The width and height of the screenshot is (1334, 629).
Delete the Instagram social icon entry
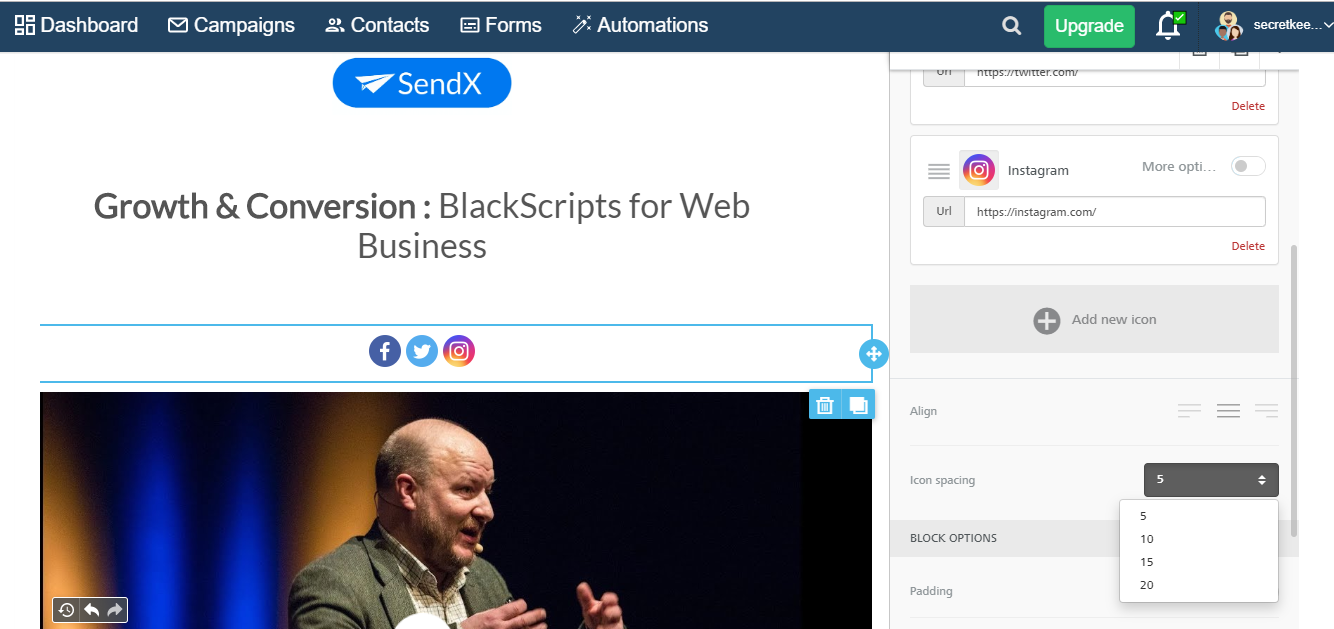(1248, 246)
